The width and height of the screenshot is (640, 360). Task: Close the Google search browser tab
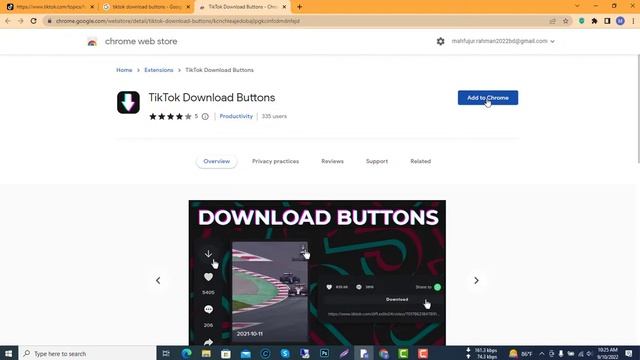coord(188,7)
